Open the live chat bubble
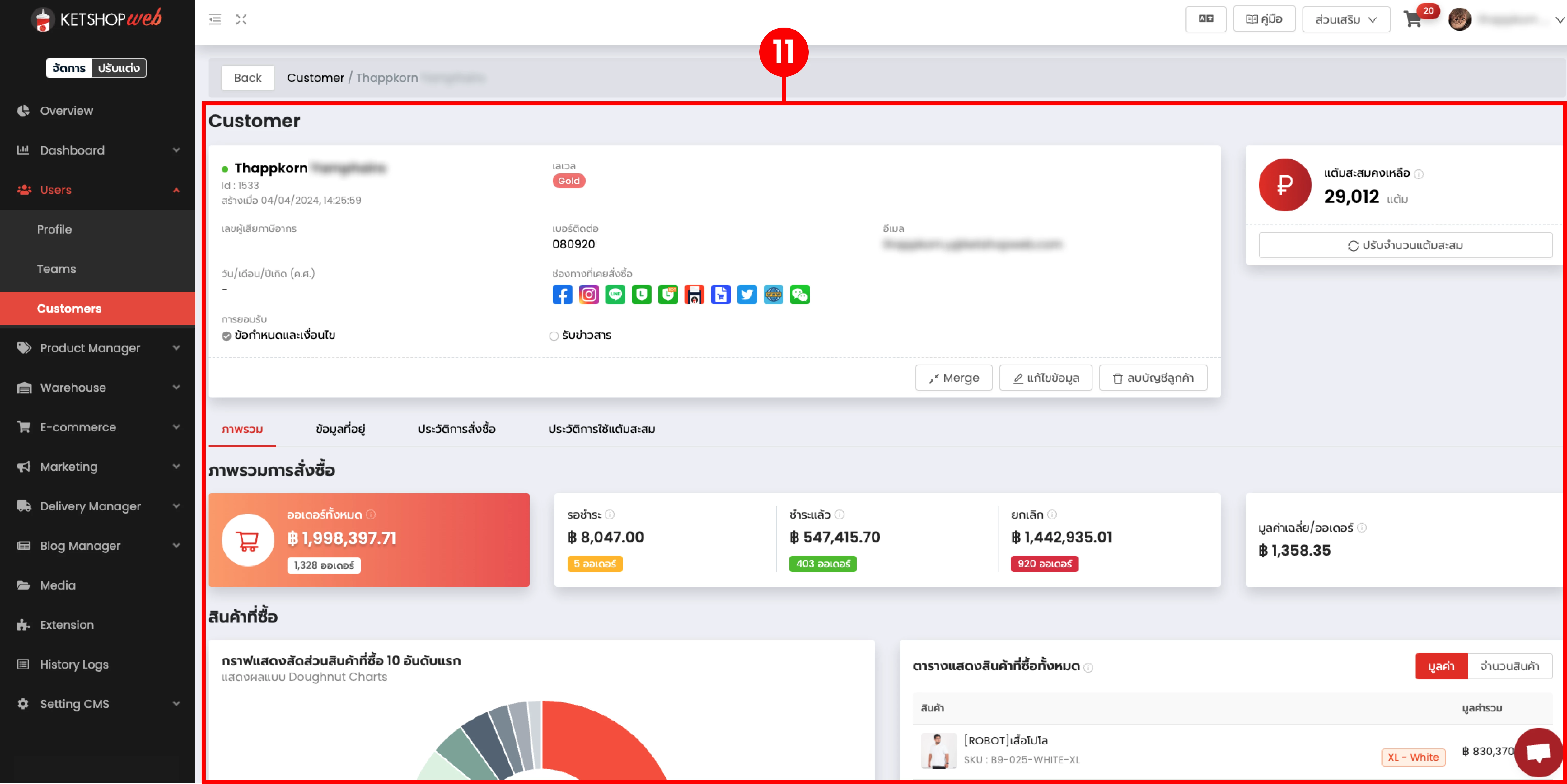 (1538, 752)
